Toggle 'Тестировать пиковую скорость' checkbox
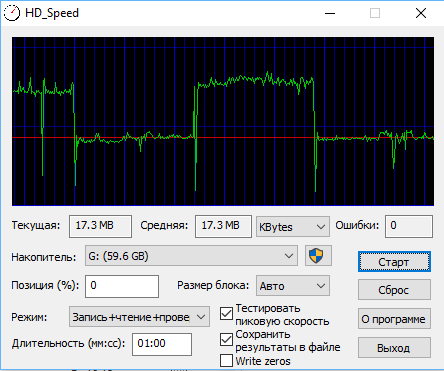This screenshot has width=444, height=371. [x=226, y=314]
